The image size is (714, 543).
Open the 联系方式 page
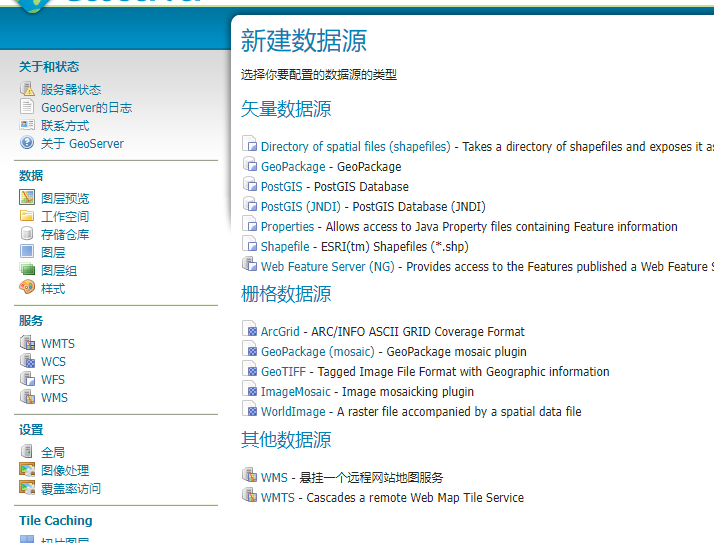(65, 125)
